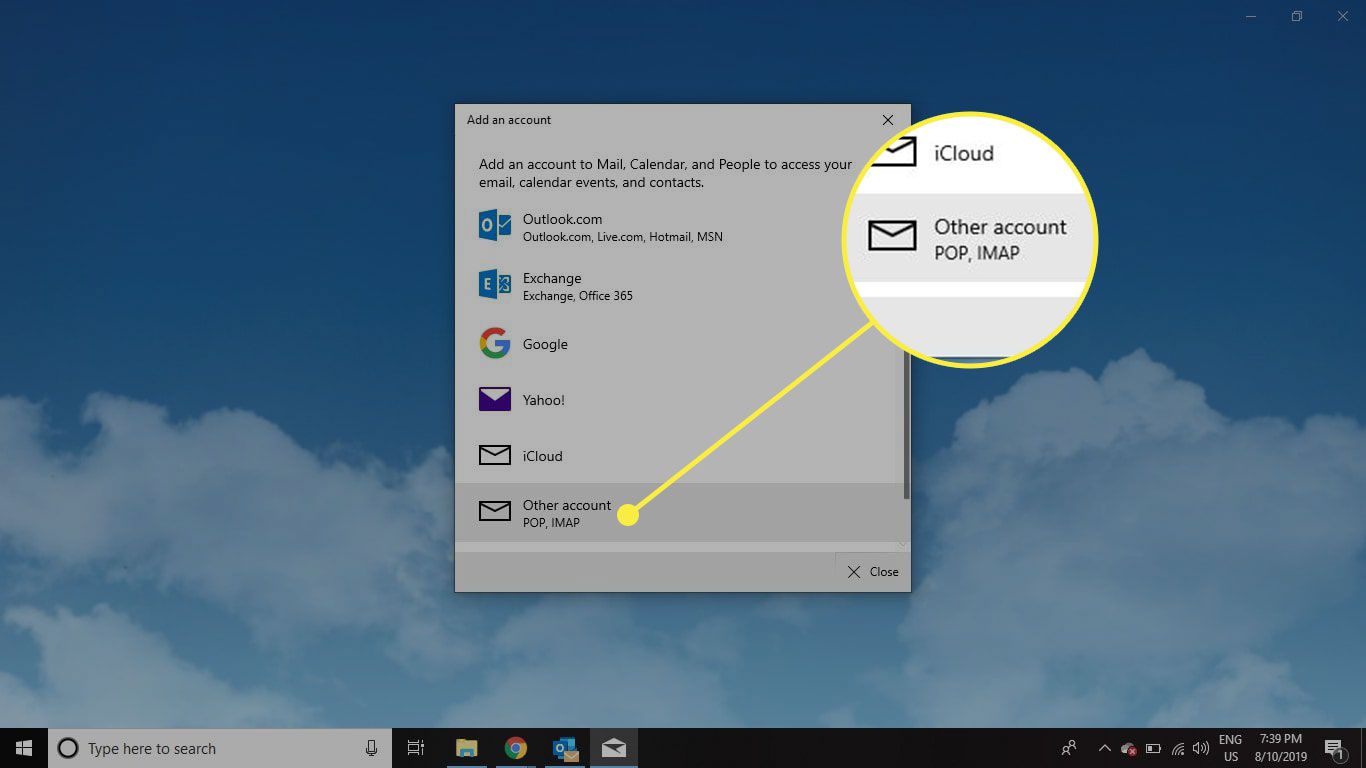This screenshot has width=1366, height=768.
Task: Show hidden system tray icons
Action: click(1104, 748)
